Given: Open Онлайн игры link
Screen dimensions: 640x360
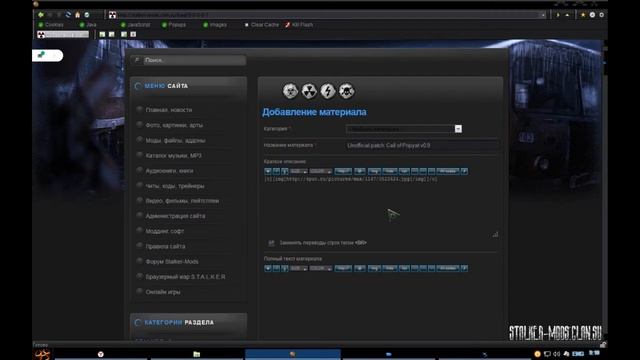Looking at the screenshot, I should click(x=163, y=292).
